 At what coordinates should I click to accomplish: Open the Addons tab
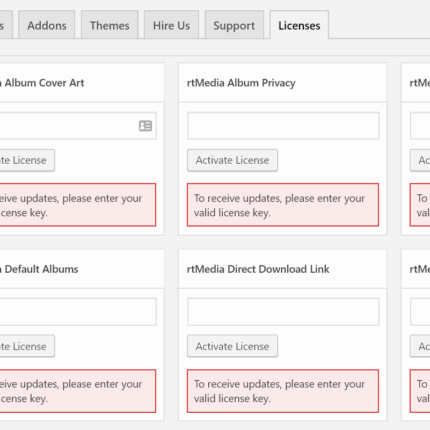click(47, 25)
